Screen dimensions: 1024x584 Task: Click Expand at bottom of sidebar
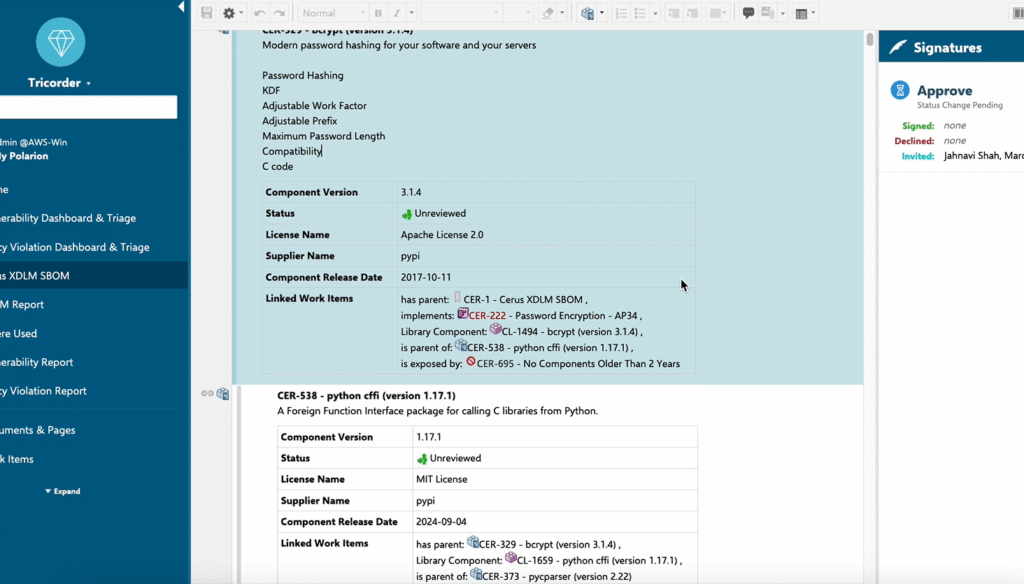pos(62,491)
